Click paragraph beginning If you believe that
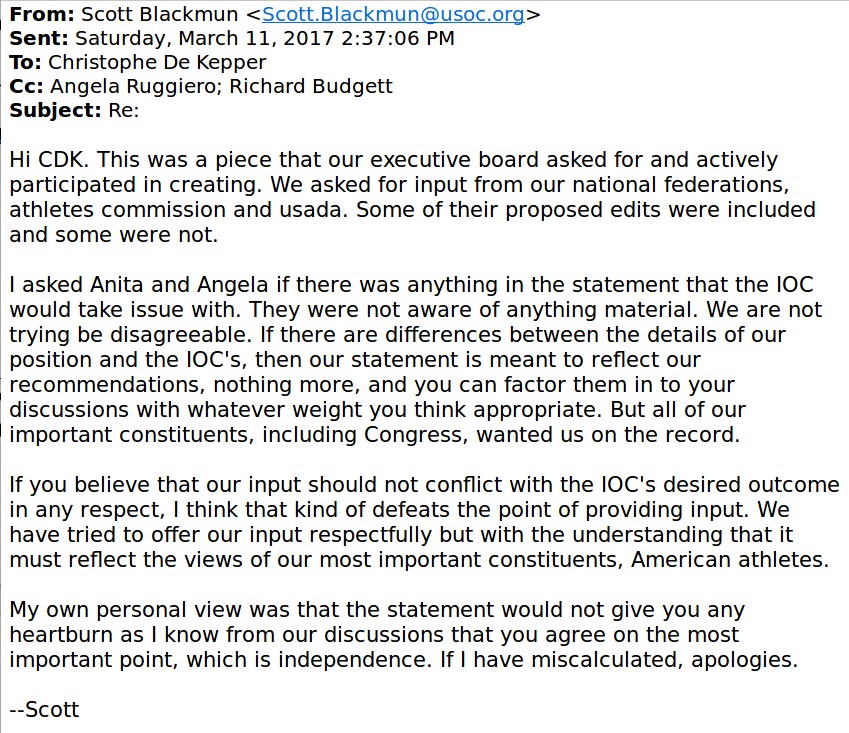 [424, 522]
